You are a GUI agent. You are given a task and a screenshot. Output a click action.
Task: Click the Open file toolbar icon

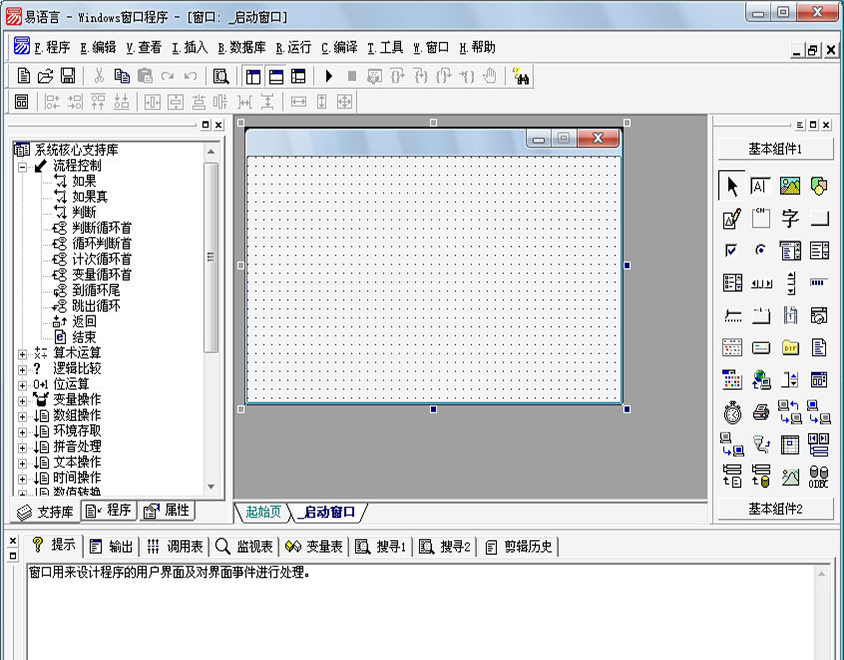tap(46, 76)
